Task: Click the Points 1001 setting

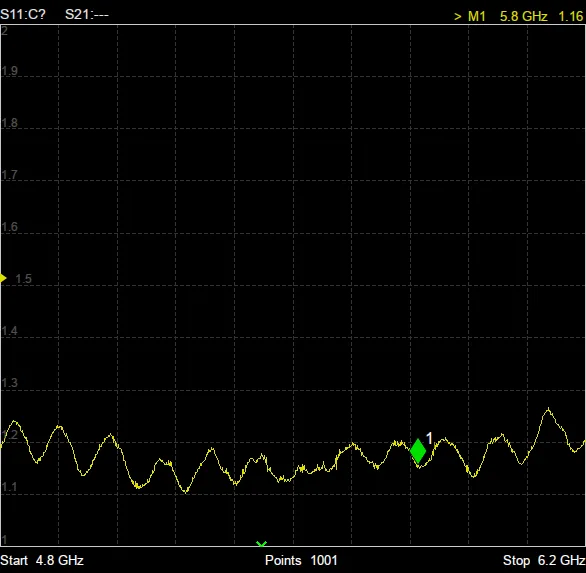Action: (301, 560)
